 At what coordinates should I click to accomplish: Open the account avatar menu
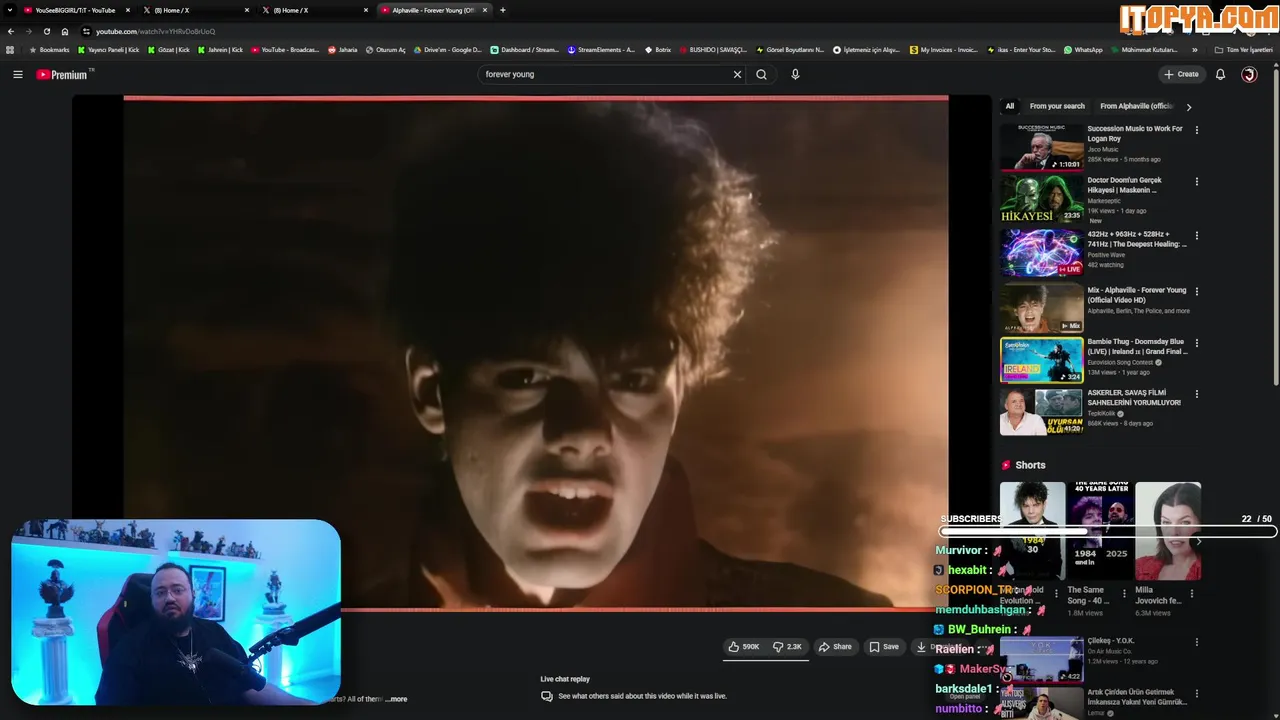(x=1249, y=74)
